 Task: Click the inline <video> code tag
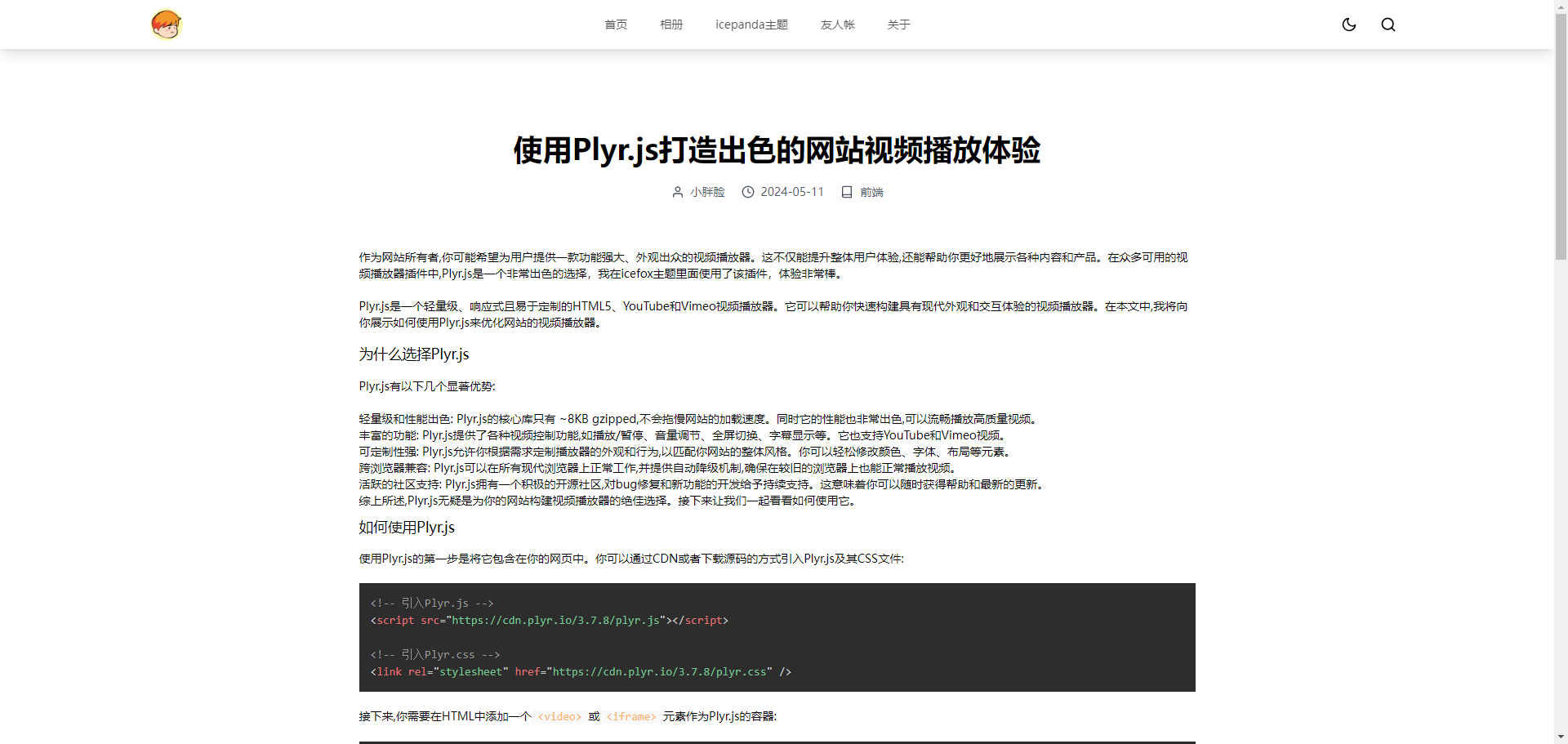point(559,716)
